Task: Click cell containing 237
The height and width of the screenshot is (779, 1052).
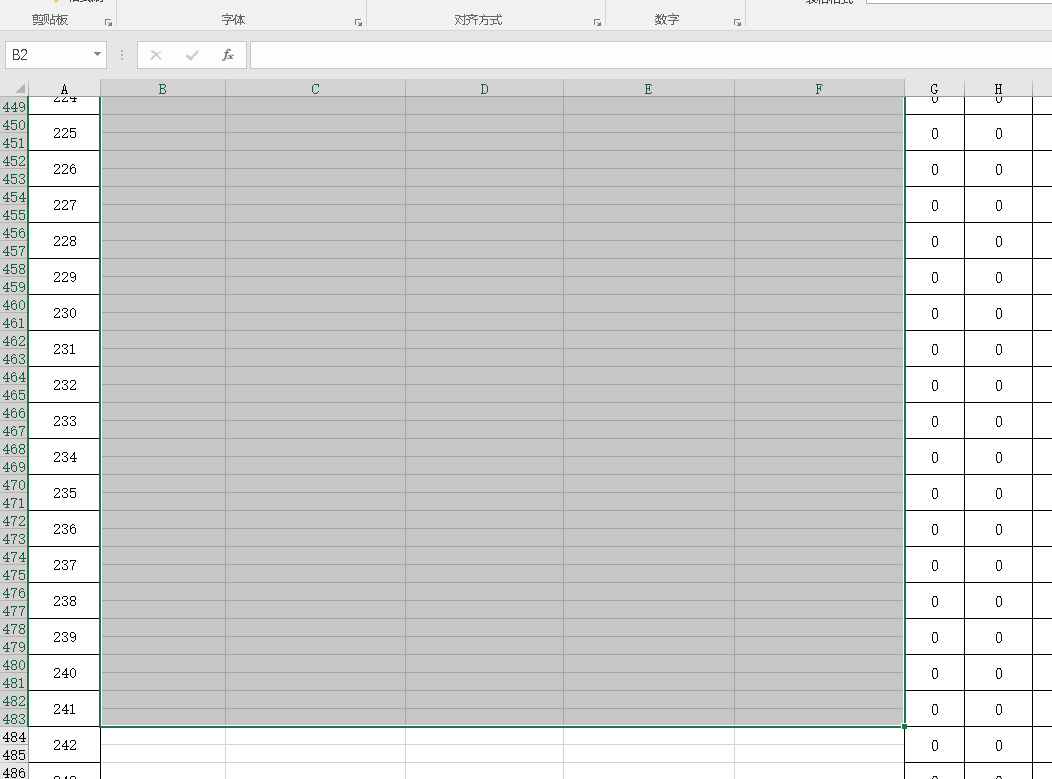Action: click(x=64, y=565)
